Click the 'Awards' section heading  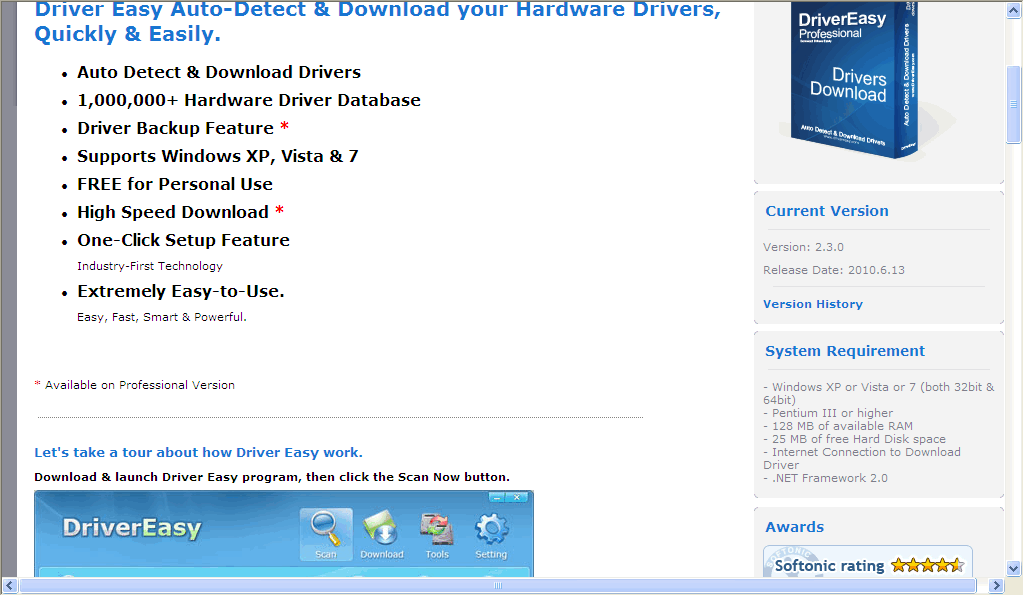pos(794,527)
